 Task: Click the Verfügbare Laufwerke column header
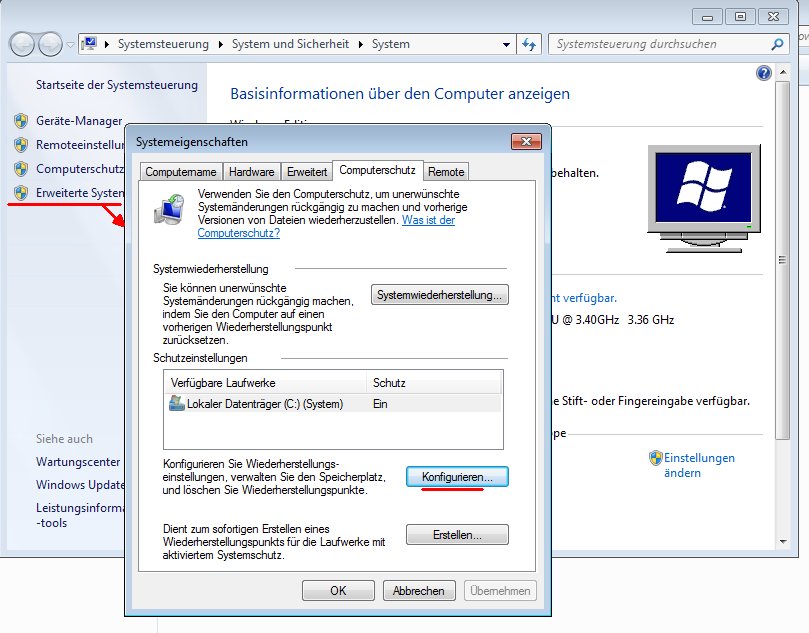point(266,383)
